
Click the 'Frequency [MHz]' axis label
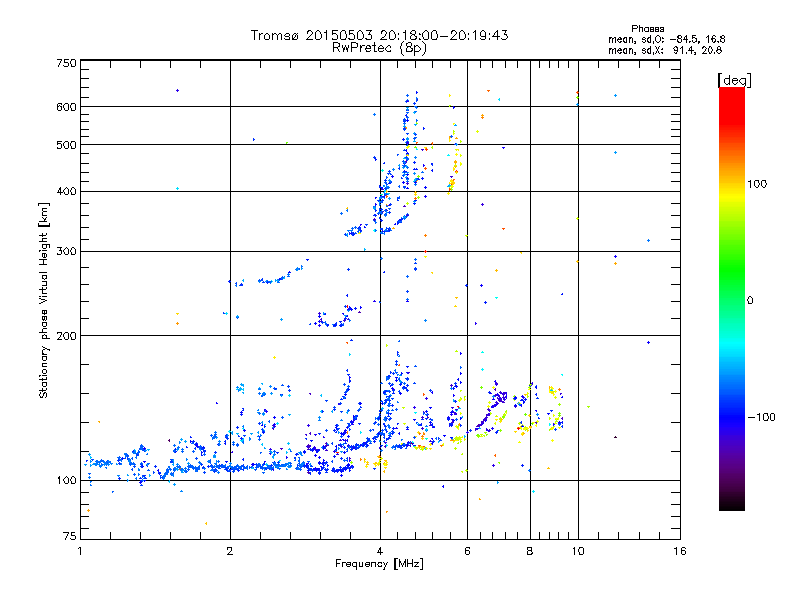pos(379,564)
